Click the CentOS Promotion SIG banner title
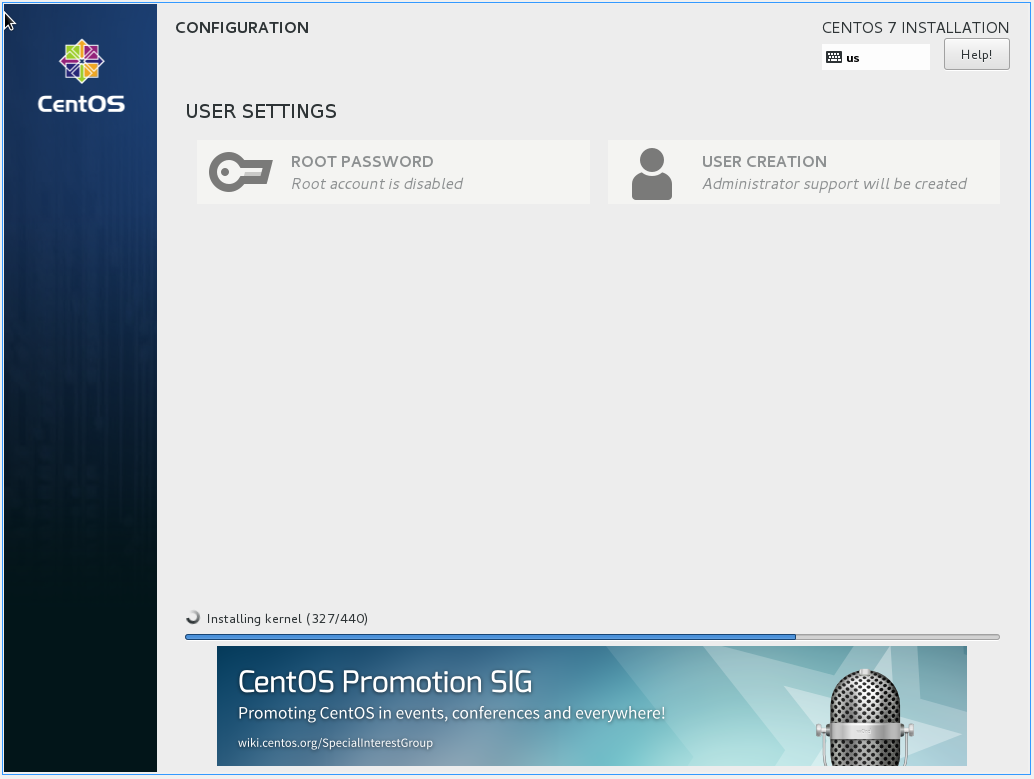1034x779 pixels. pyautogui.click(x=385, y=682)
